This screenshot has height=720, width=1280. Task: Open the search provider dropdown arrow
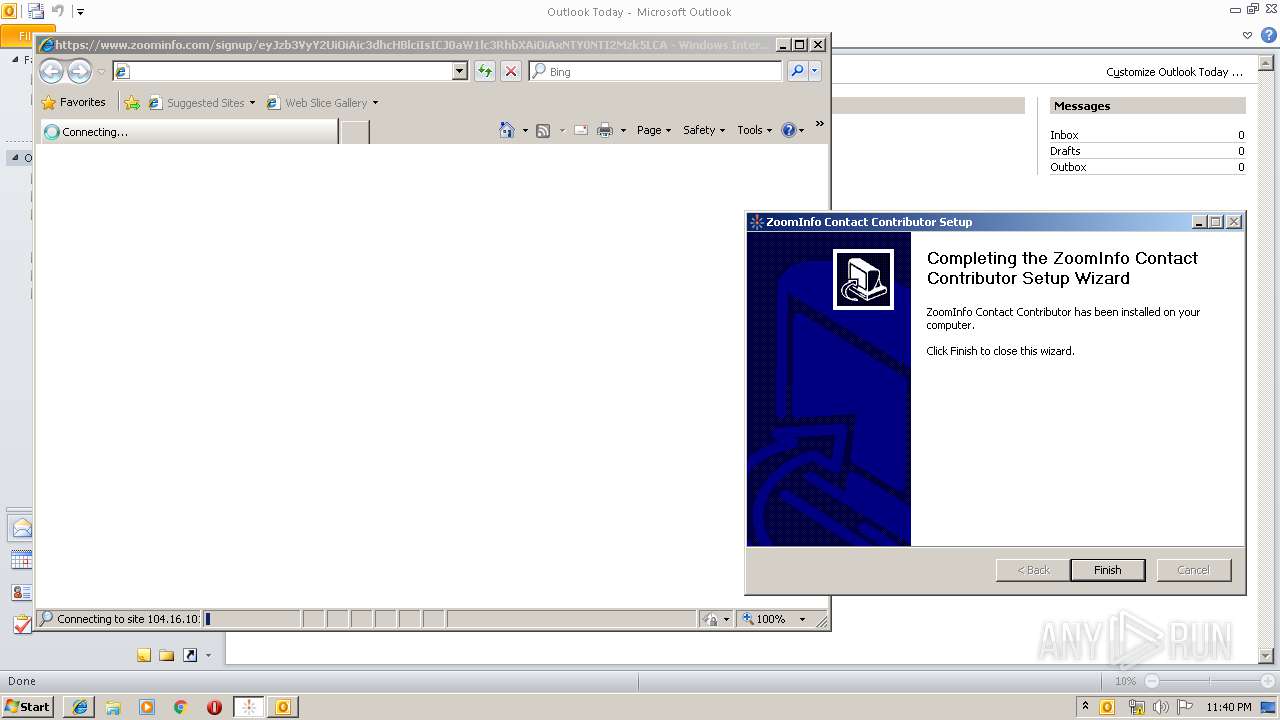pos(815,71)
